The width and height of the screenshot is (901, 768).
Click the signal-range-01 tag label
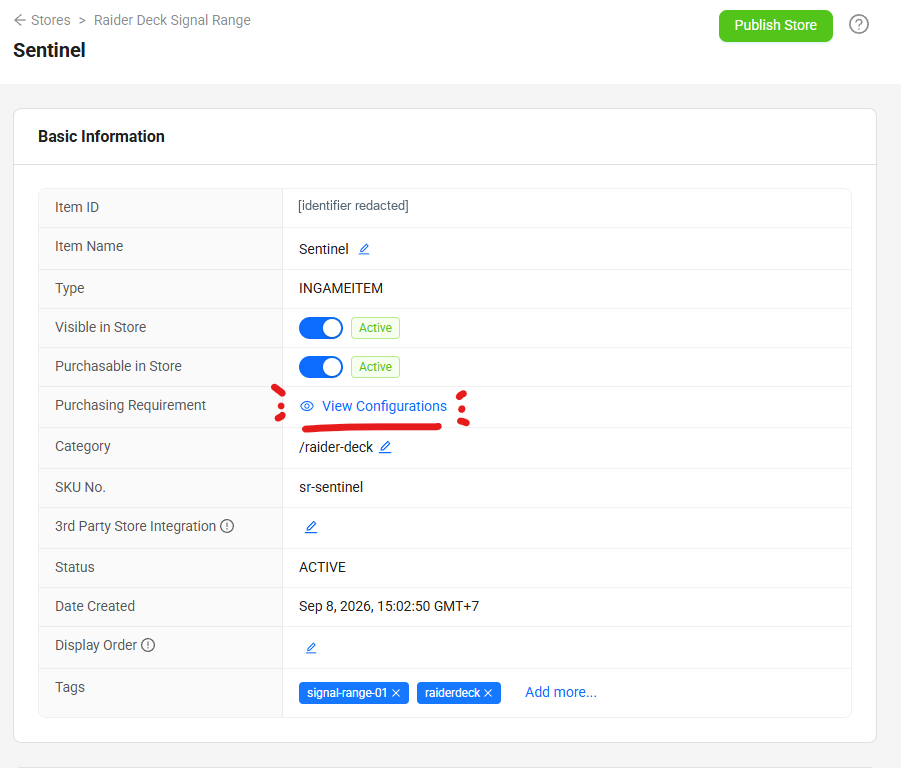(347, 693)
